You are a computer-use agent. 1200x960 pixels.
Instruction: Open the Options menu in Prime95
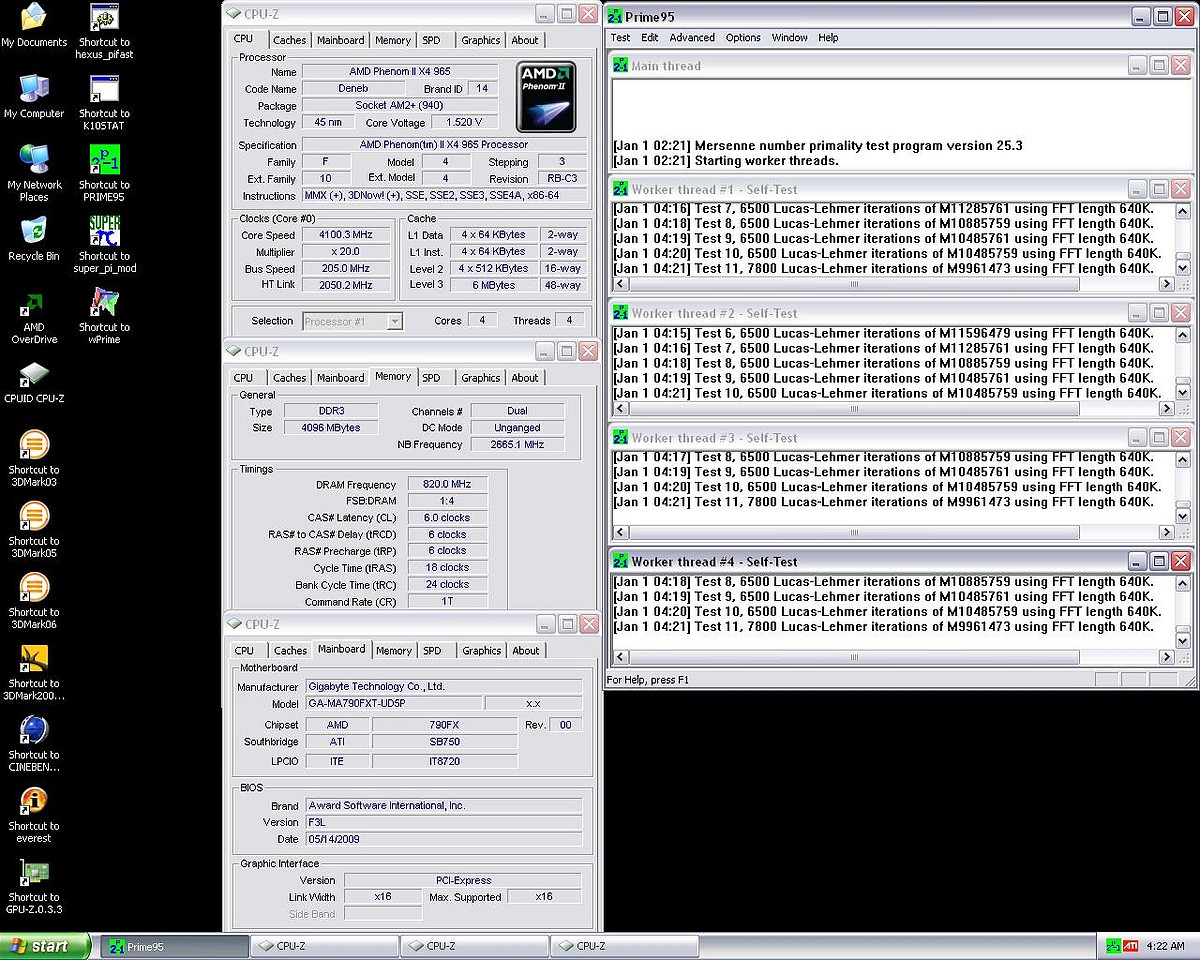743,38
